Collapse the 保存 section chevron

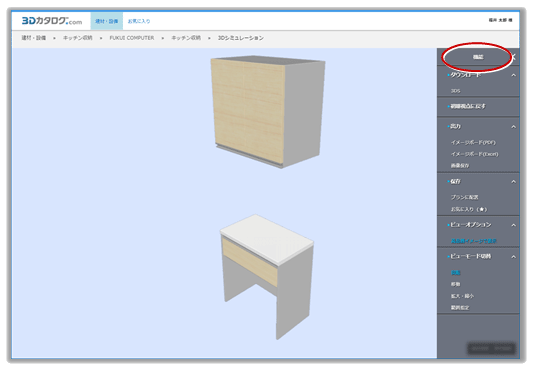click(514, 182)
